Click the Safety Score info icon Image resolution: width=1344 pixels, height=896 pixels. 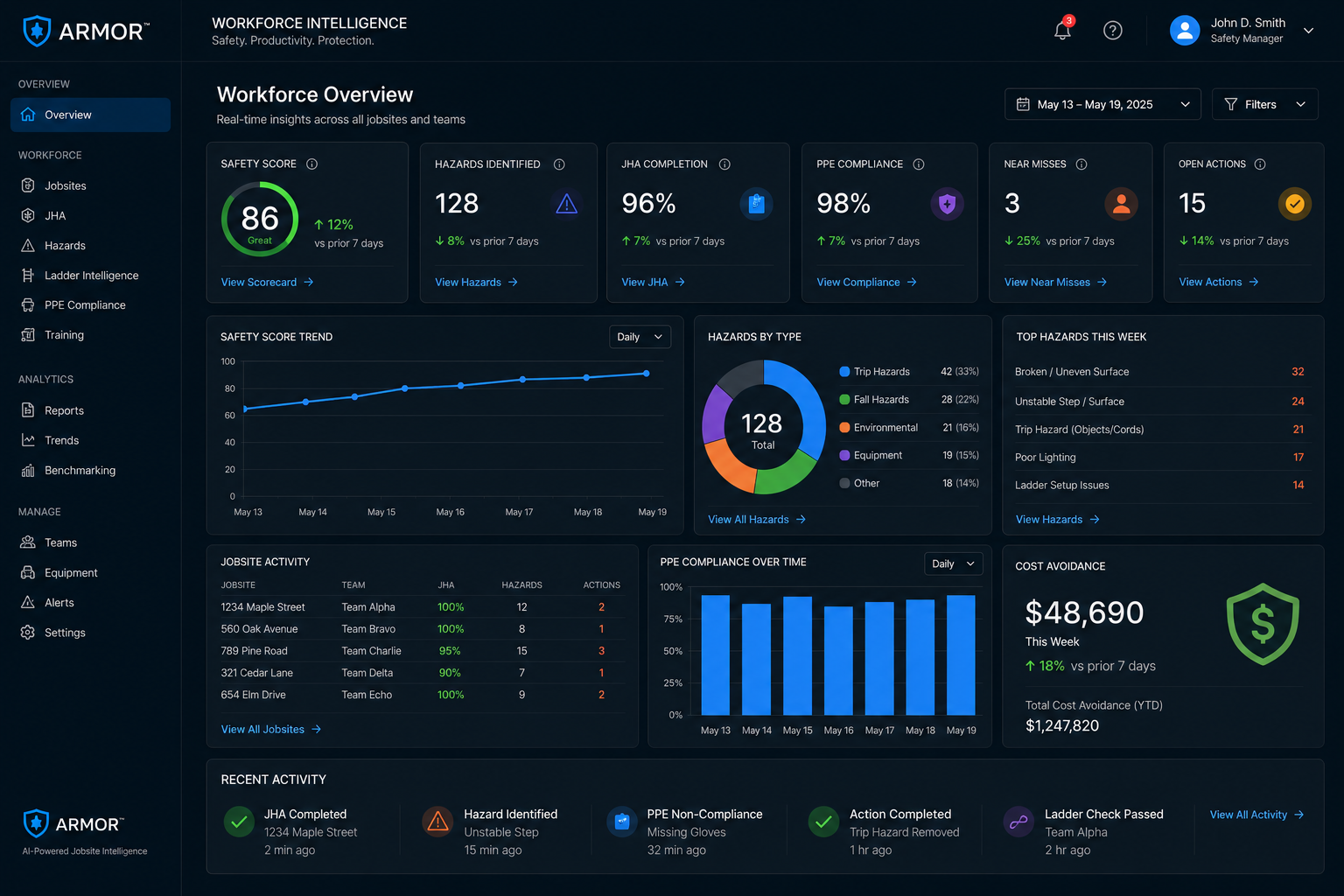311,164
